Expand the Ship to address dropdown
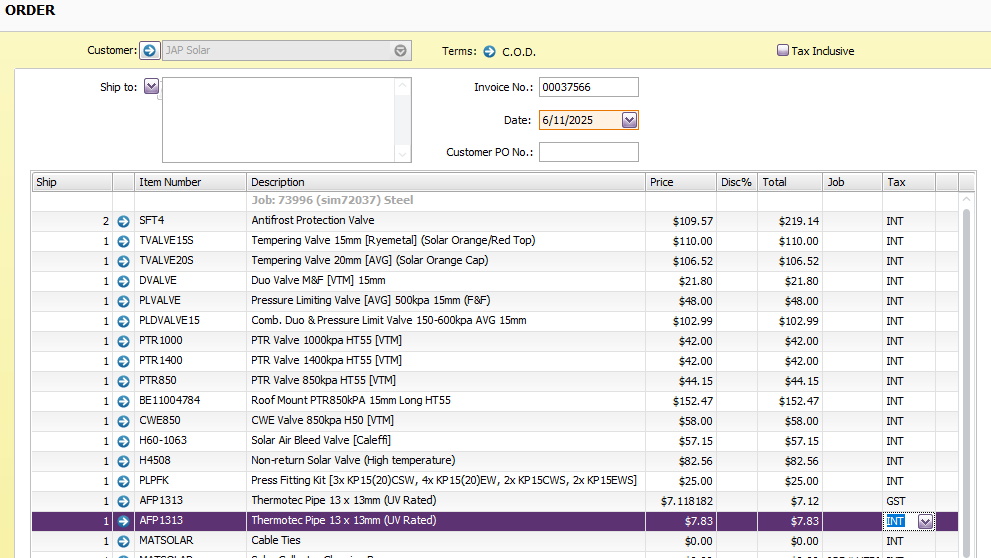Viewport: 991px width, 558px height. (x=152, y=87)
